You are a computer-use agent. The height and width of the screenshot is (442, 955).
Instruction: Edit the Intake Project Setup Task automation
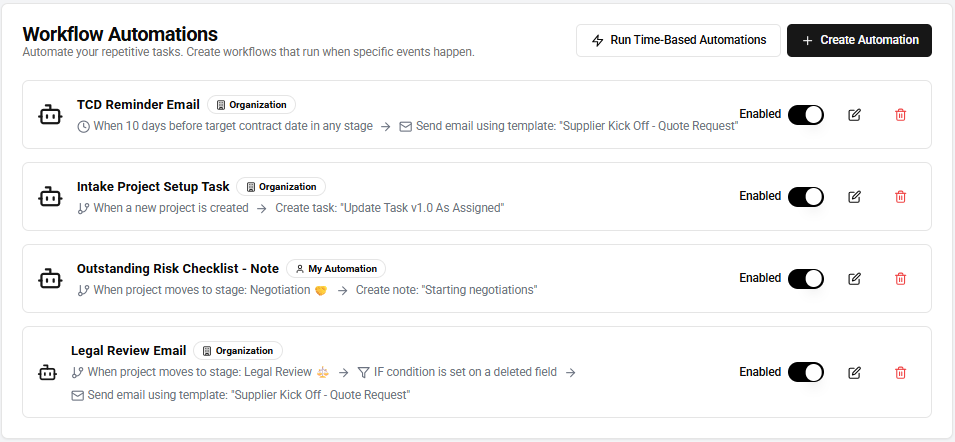coord(854,197)
